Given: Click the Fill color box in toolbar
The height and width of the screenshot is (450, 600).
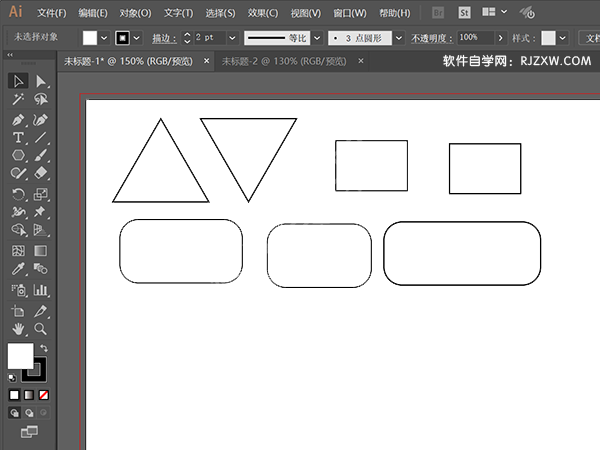Looking at the screenshot, I should click(x=21, y=356).
